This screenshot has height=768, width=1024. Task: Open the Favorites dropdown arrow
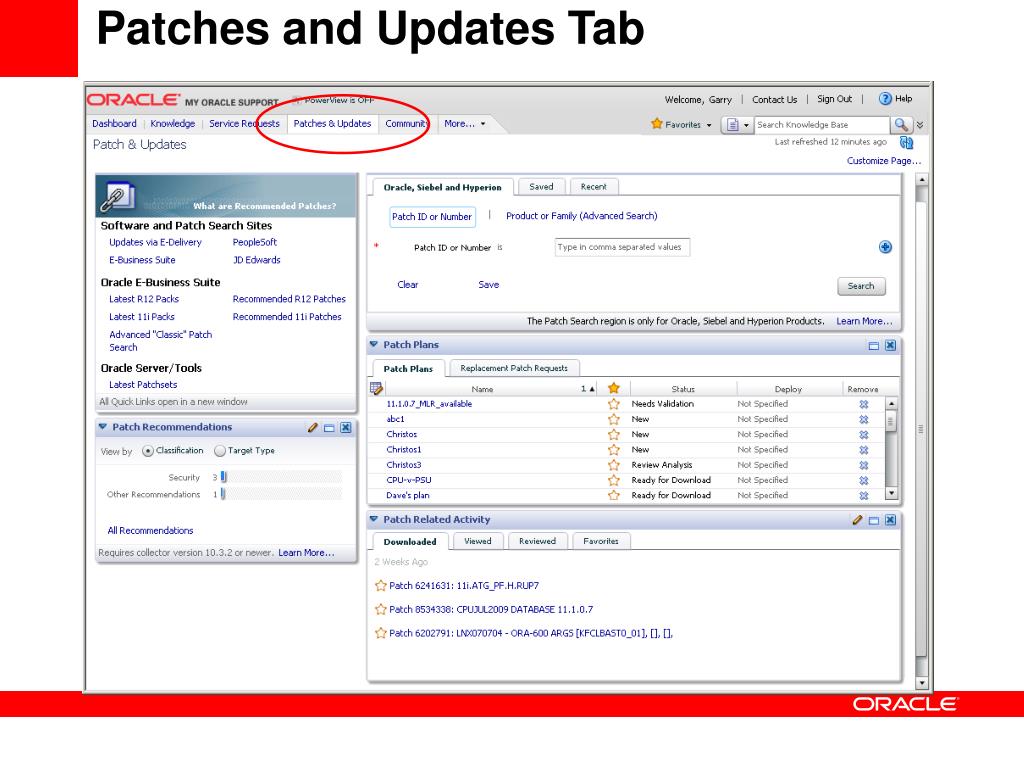point(709,125)
